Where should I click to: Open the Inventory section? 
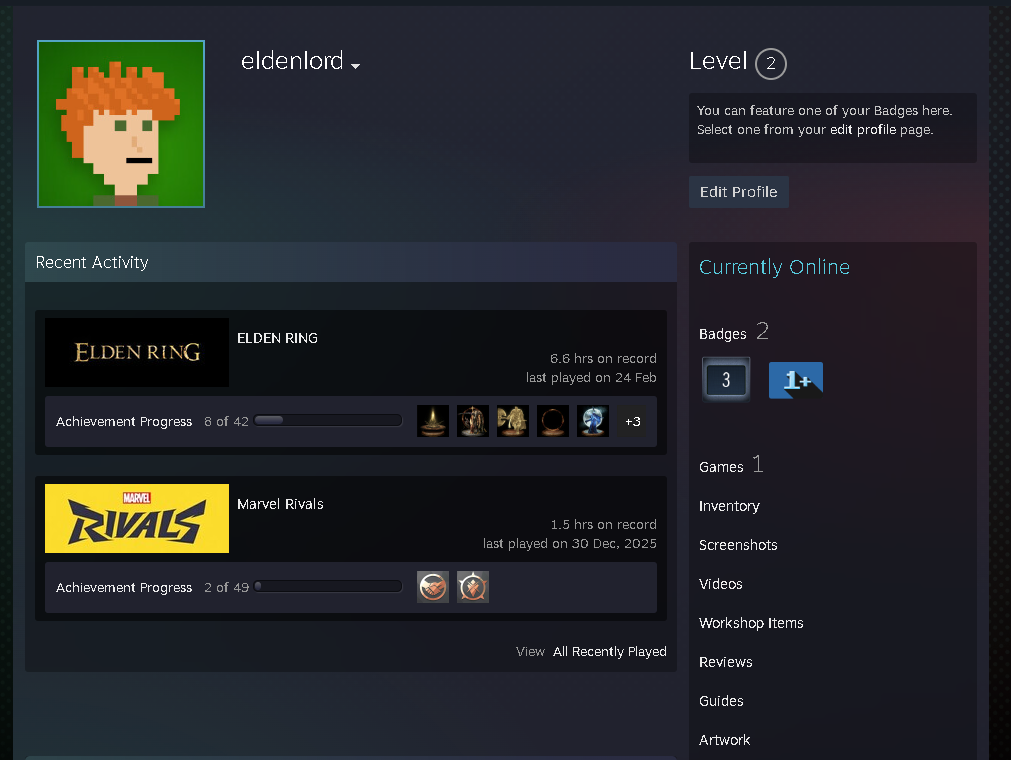coord(729,506)
